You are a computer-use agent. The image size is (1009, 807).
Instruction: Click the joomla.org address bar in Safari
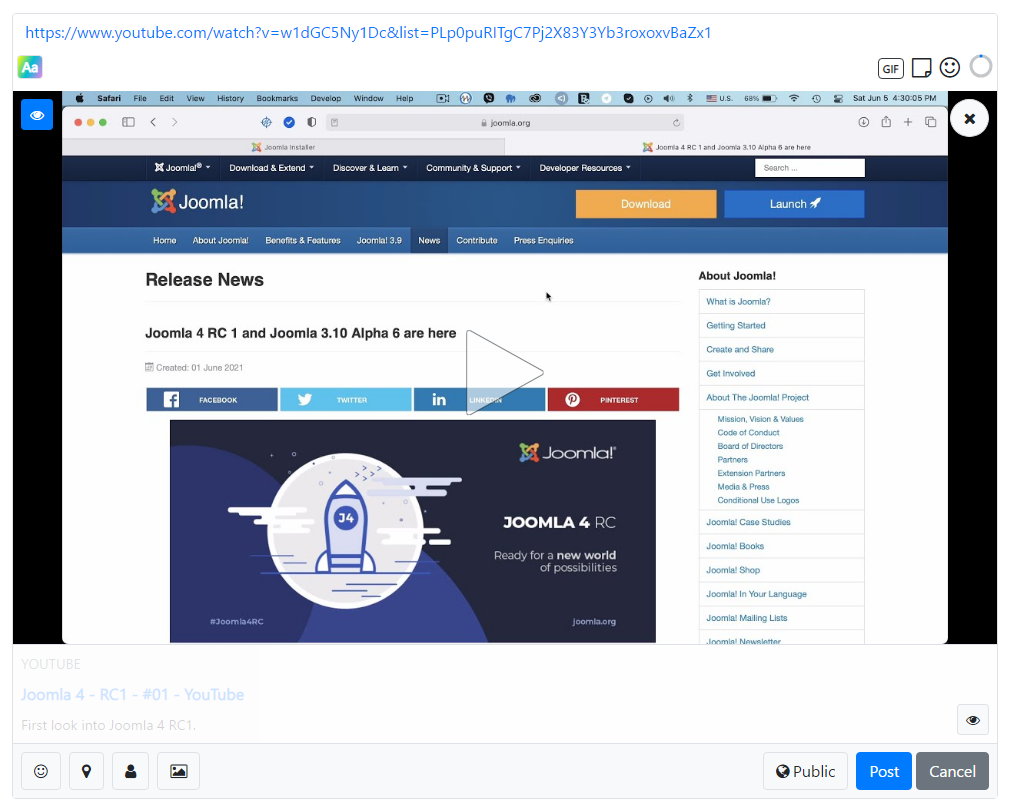[505, 122]
